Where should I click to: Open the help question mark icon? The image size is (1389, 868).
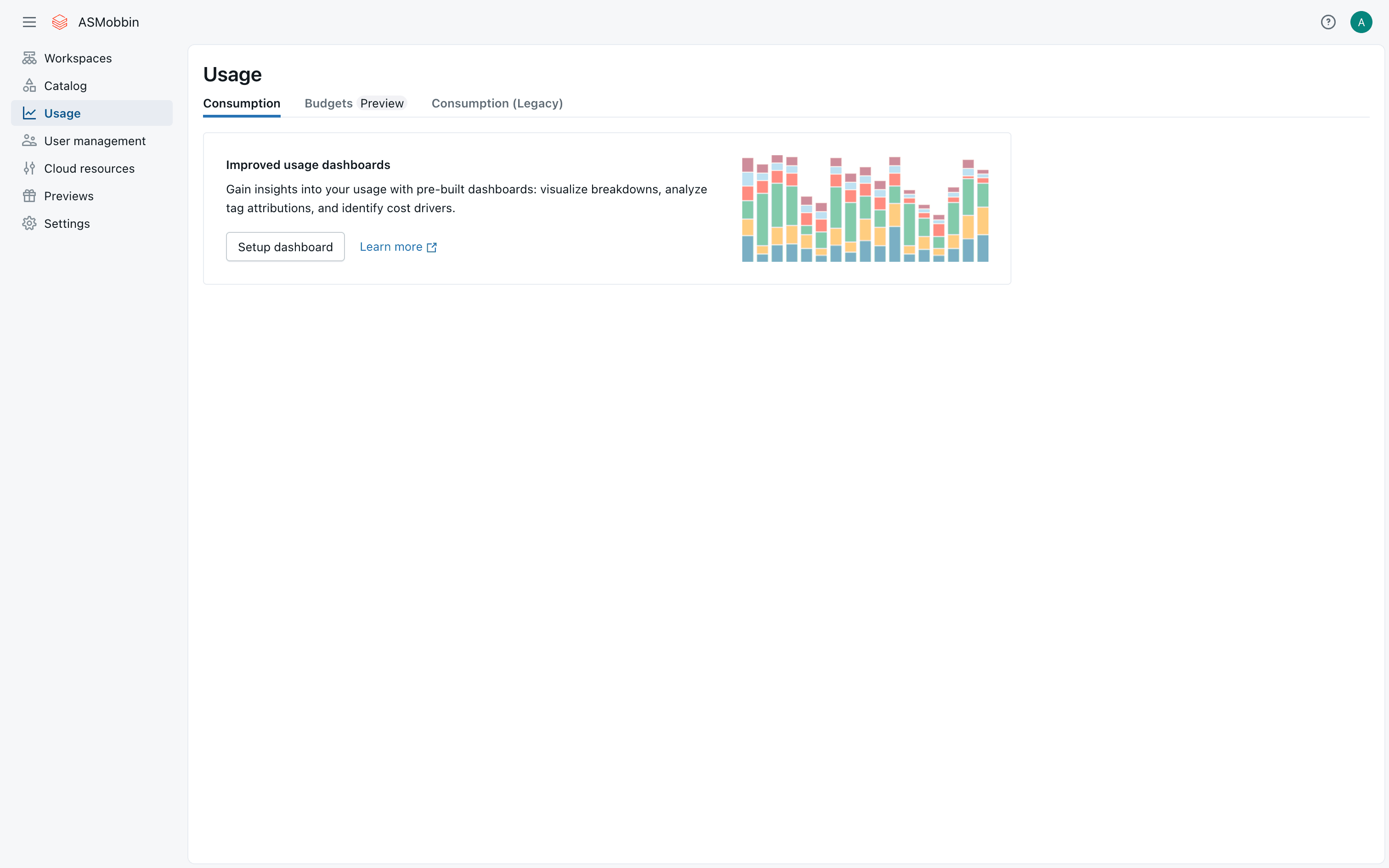pos(1327,22)
